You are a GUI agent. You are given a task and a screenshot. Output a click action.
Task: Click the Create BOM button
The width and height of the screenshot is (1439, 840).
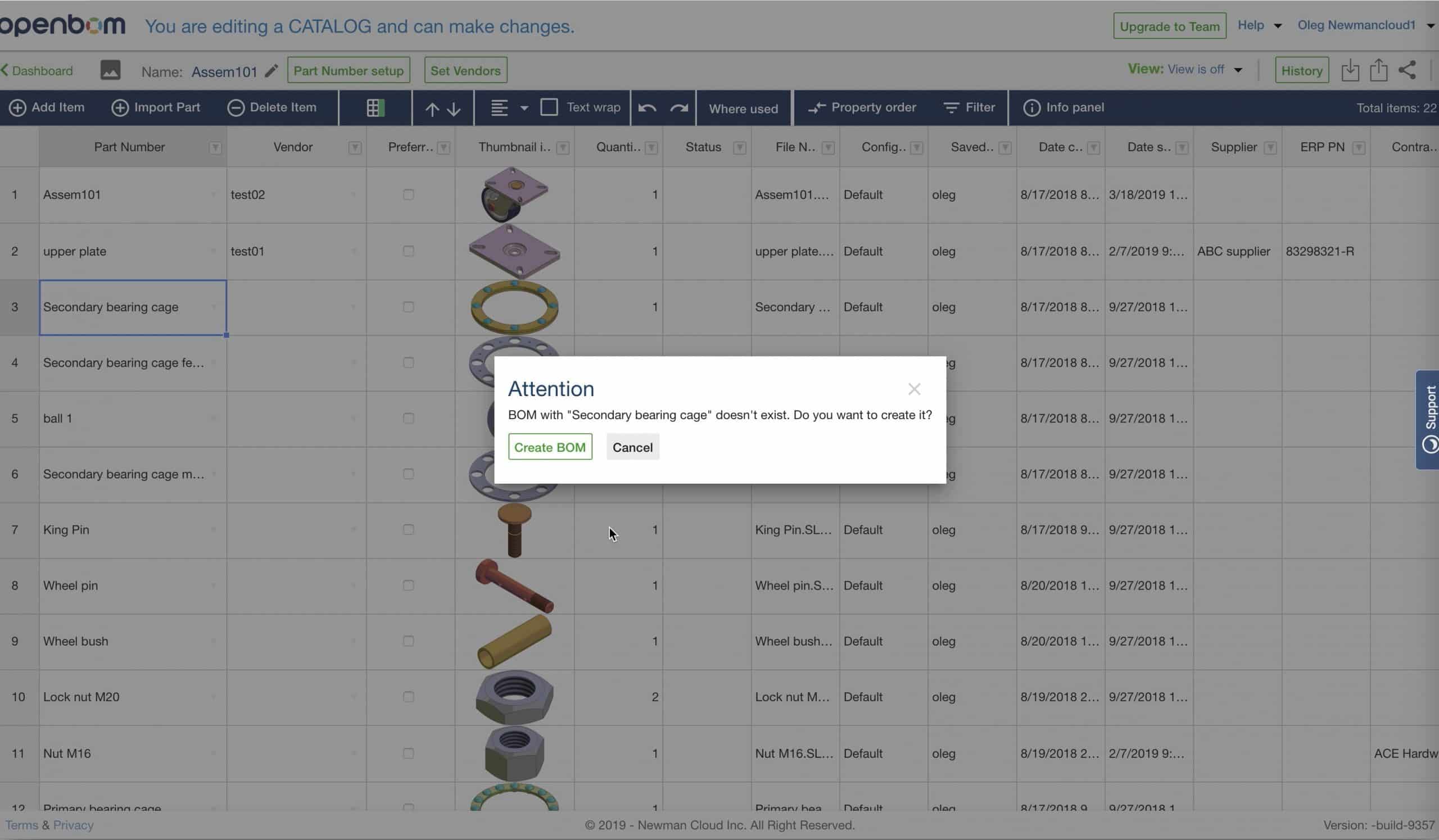click(549, 447)
